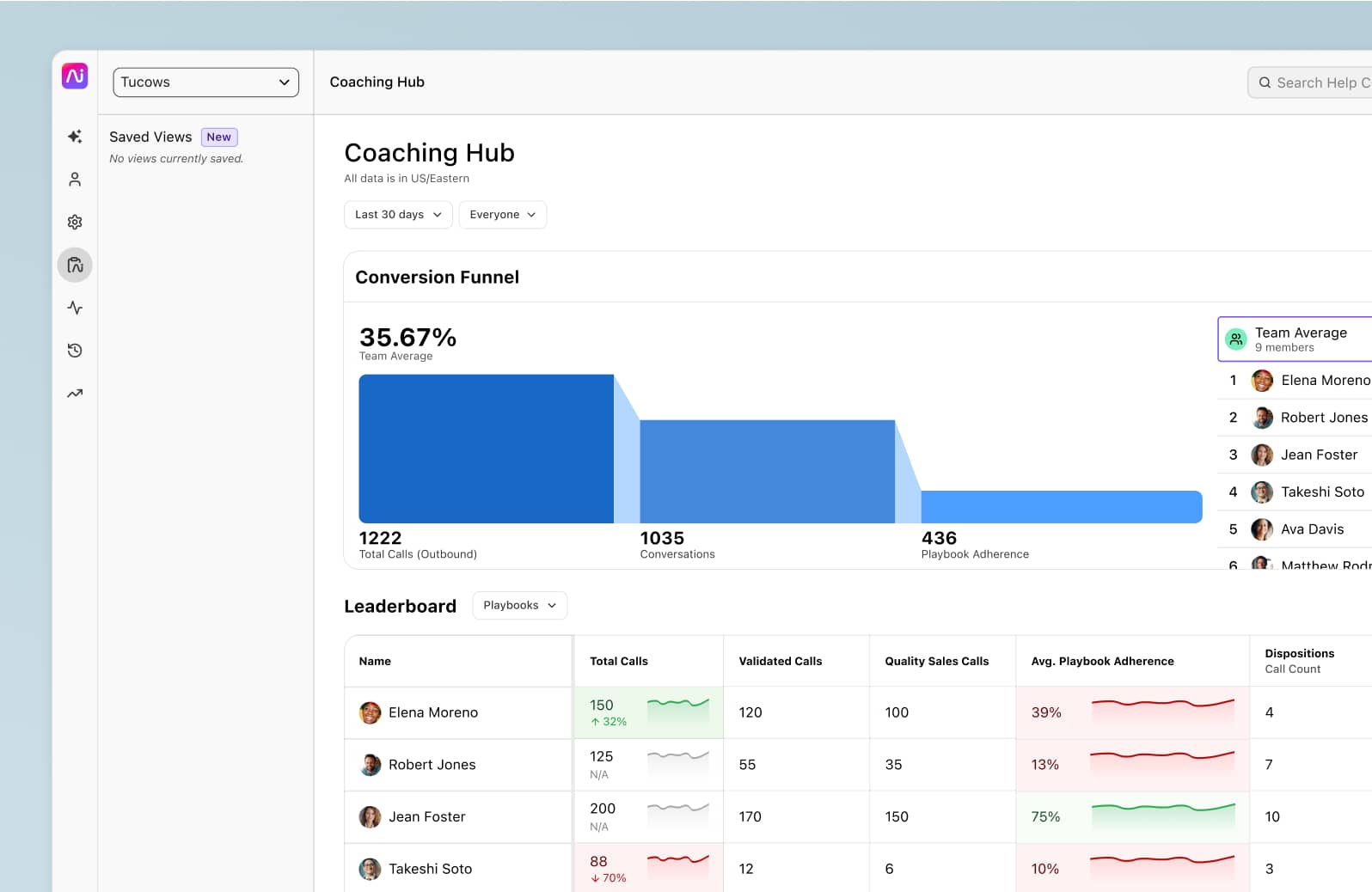Select Jean Foster in the funnel ranking
This screenshot has height=892, width=1372.
pyautogui.click(x=1319, y=455)
